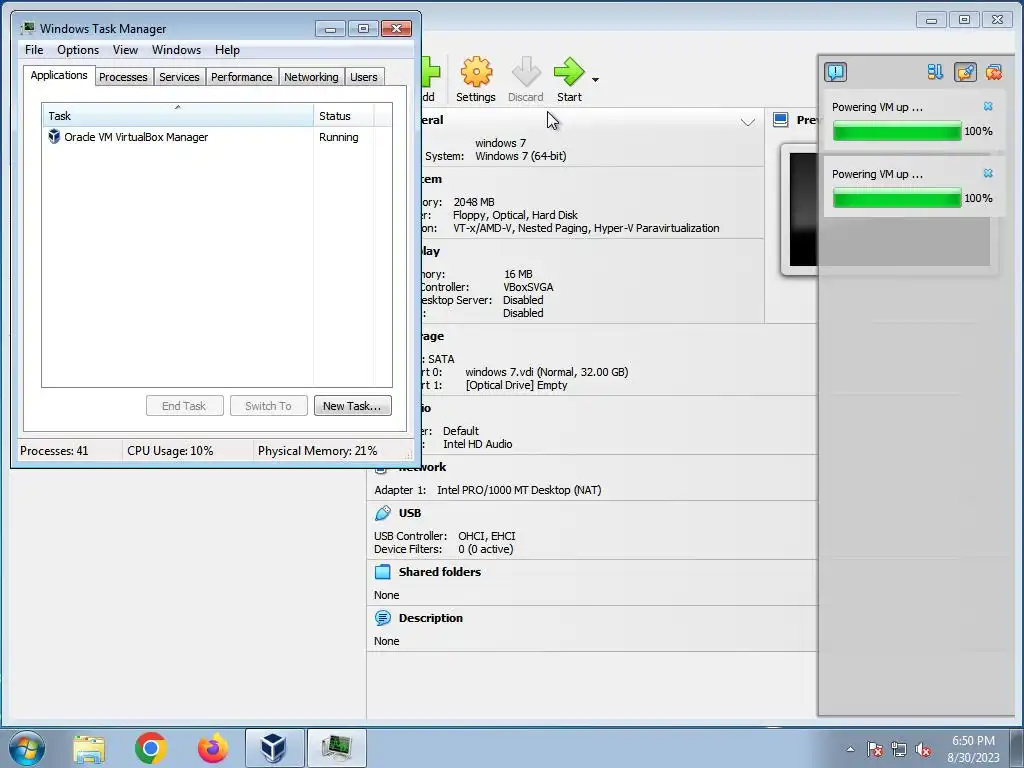Switch to Task Manager via taskbar button

336,748
